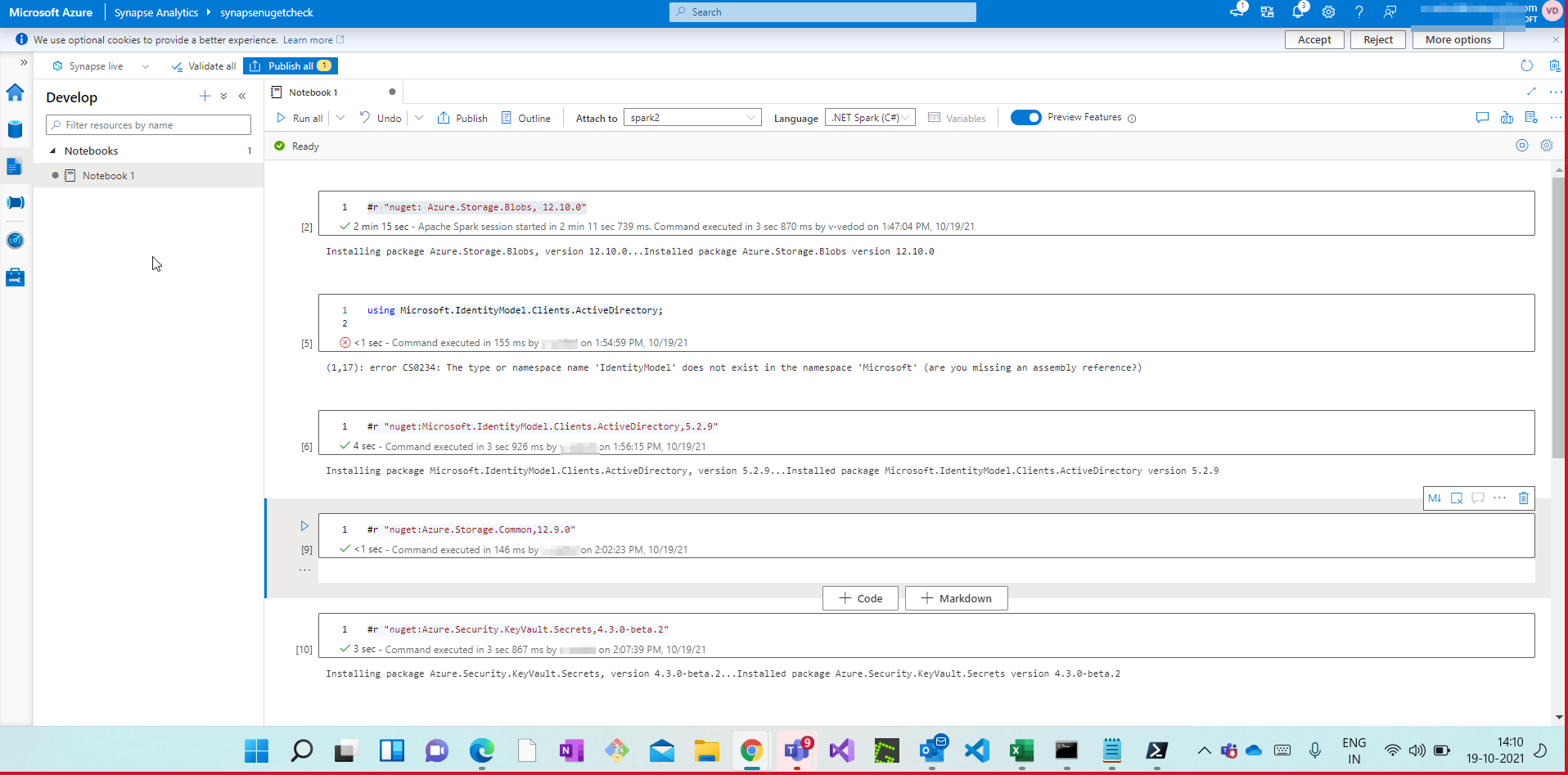Viewport: 1568px width, 775px height.
Task: Open the Language .NET Spark (C#) dropdown
Action: pyautogui.click(x=870, y=118)
